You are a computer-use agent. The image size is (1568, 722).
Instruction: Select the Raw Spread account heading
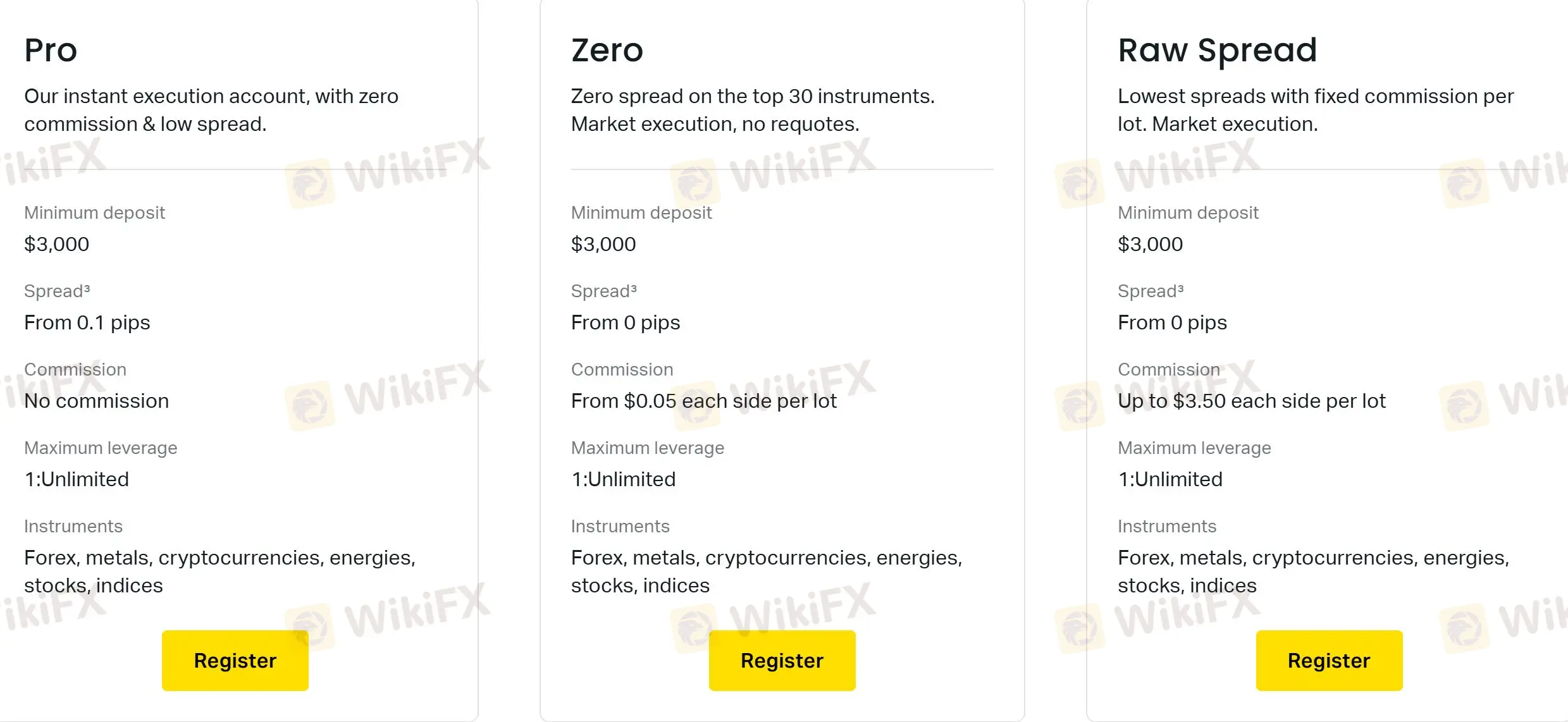(x=1218, y=51)
